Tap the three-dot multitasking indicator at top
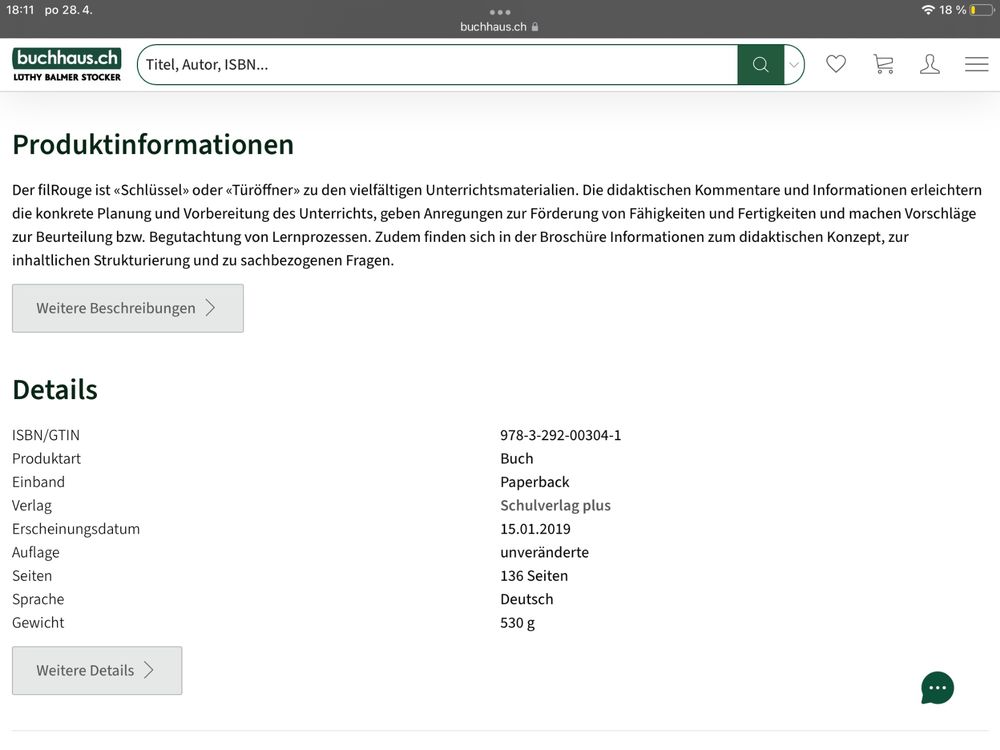Image resolution: width=1000 pixels, height=750 pixels. tap(500, 12)
